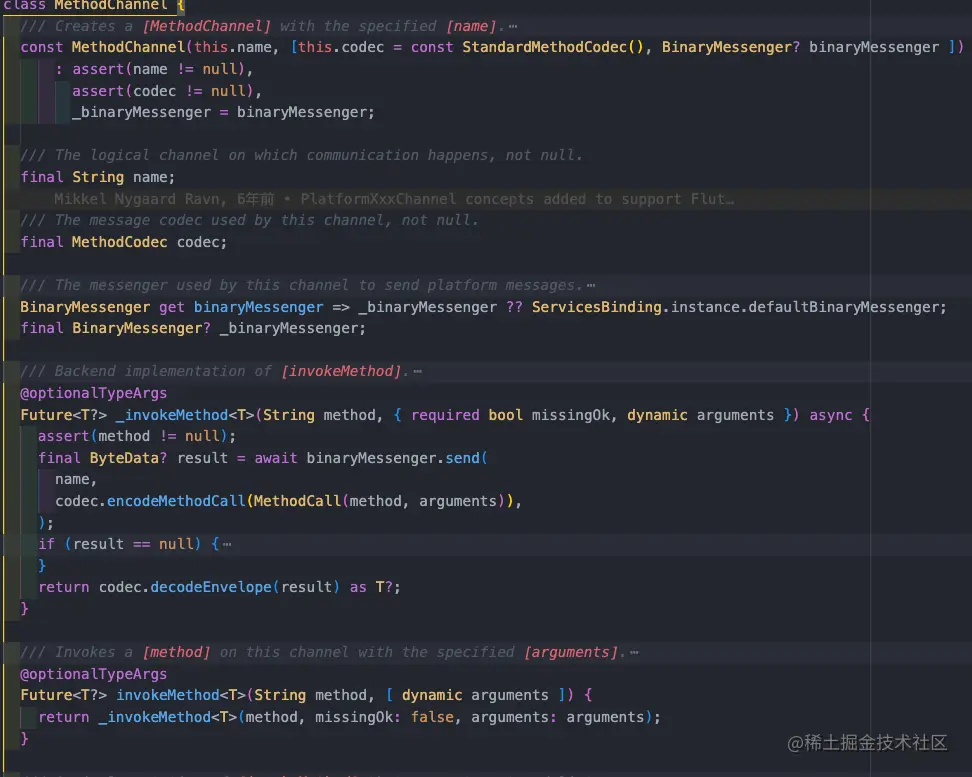Click "send(" method call

(466, 458)
